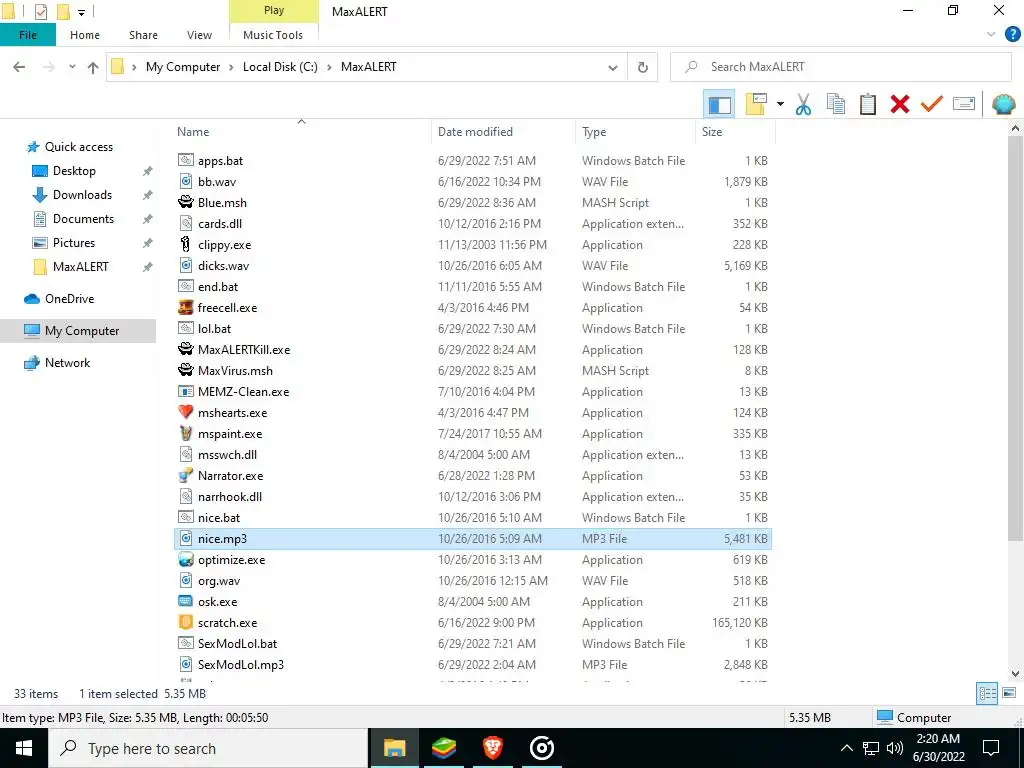Click the Copy icon in toolbar

pyautogui.click(x=836, y=104)
